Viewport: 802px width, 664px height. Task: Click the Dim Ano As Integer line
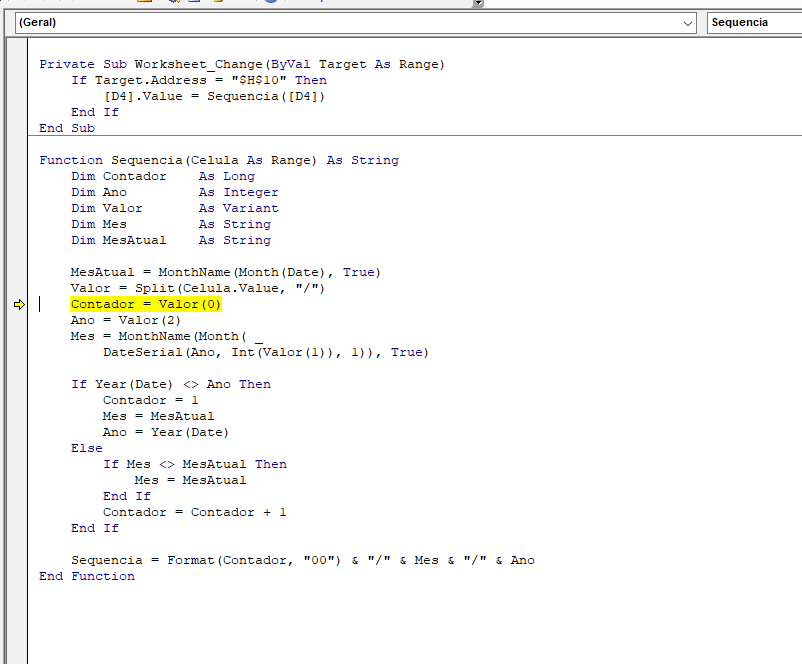[175, 192]
